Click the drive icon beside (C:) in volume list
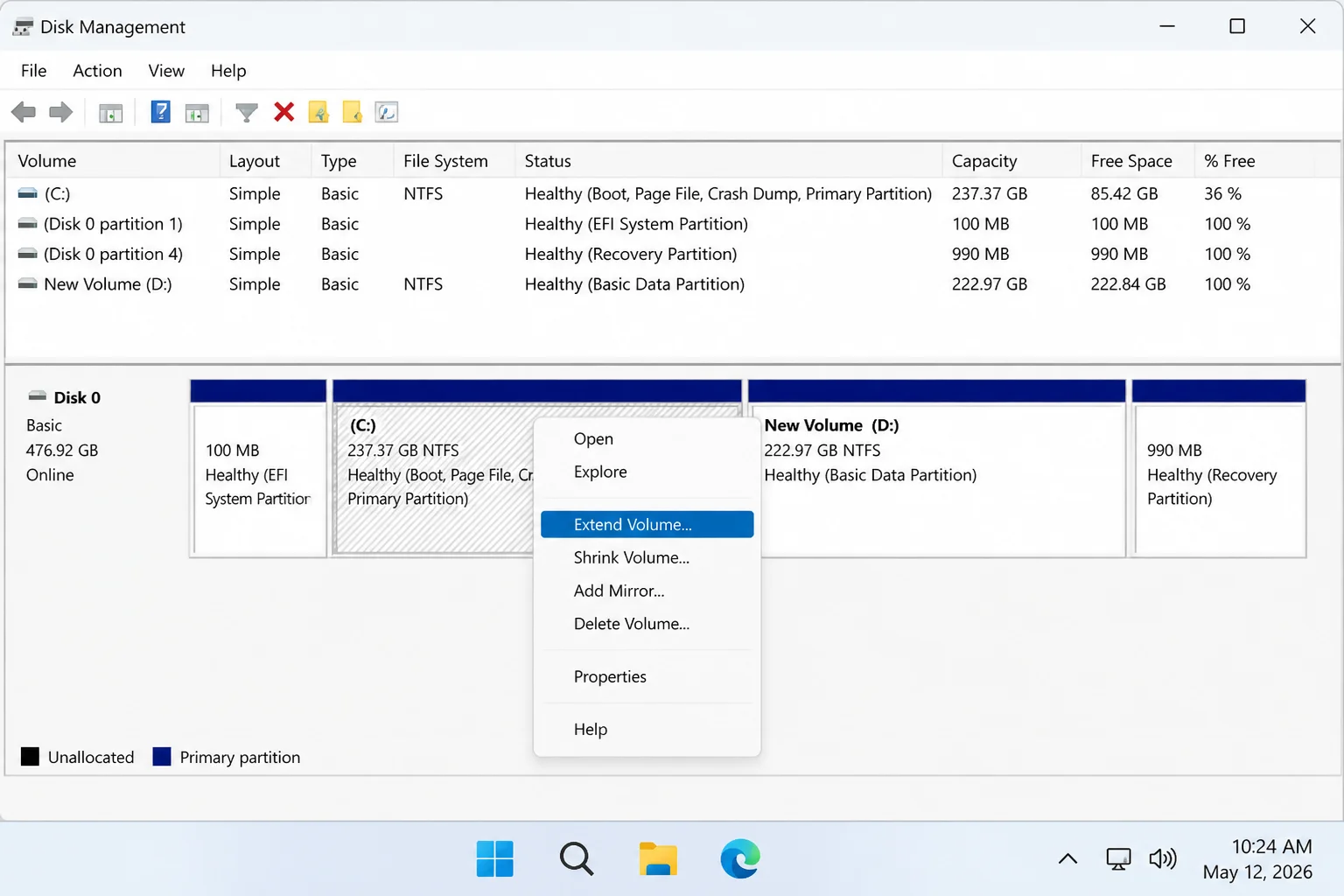The height and width of the screenshot is (896, 1344). click(28, 193)
